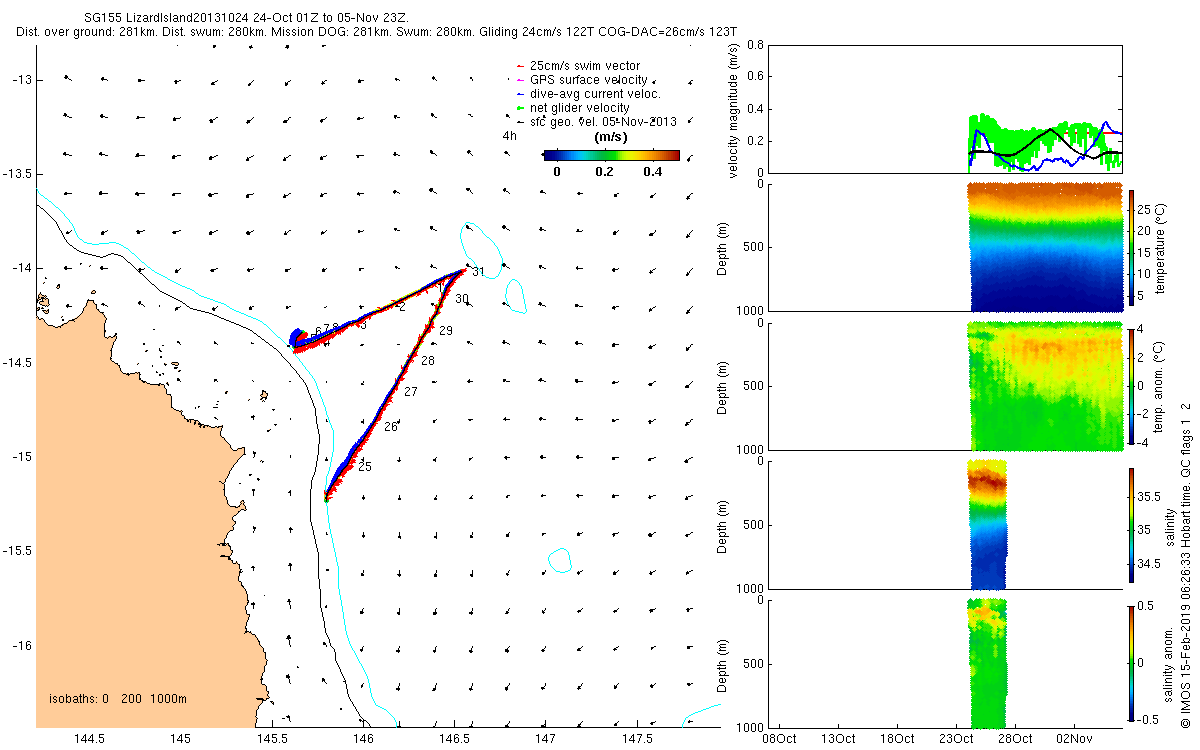Click the '23Oct' date axis label
Screen dimensions: 1200x750
click(956, 739)
